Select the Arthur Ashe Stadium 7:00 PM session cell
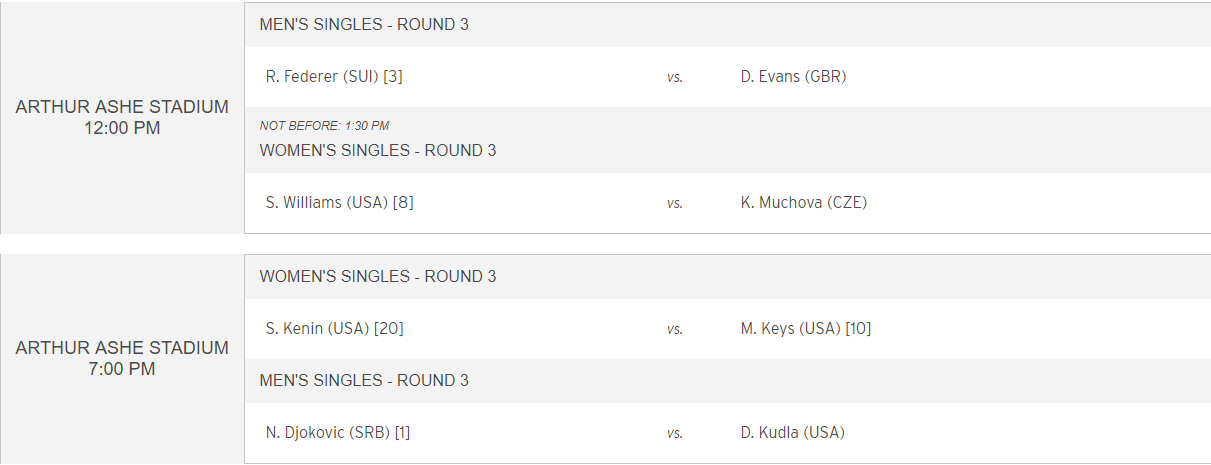The image size is (1211, 465). tap(122, 359)
